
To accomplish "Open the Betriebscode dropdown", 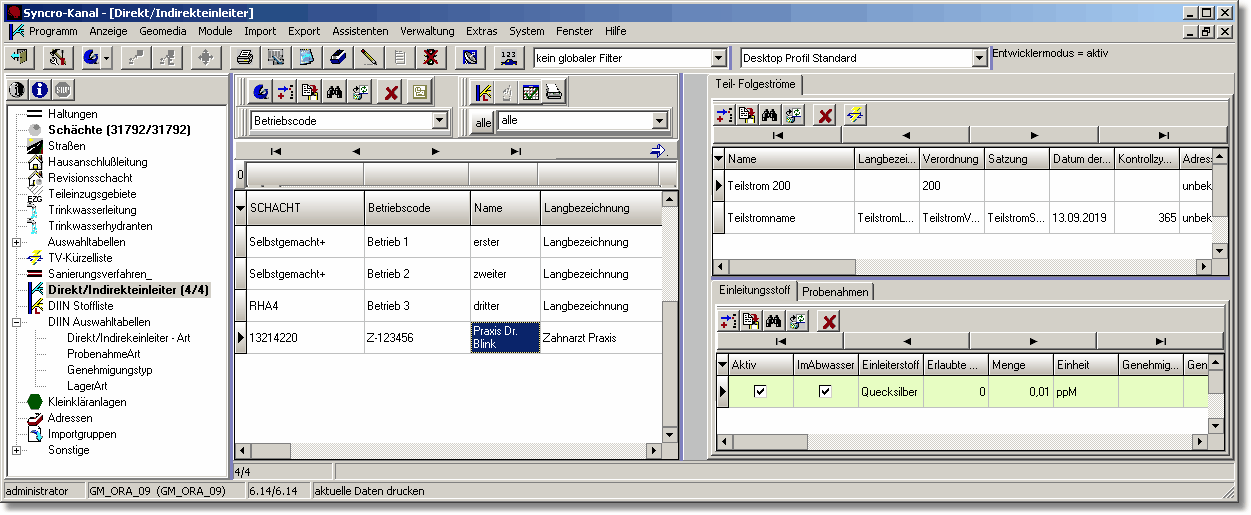I will click(x=439, y=121).
